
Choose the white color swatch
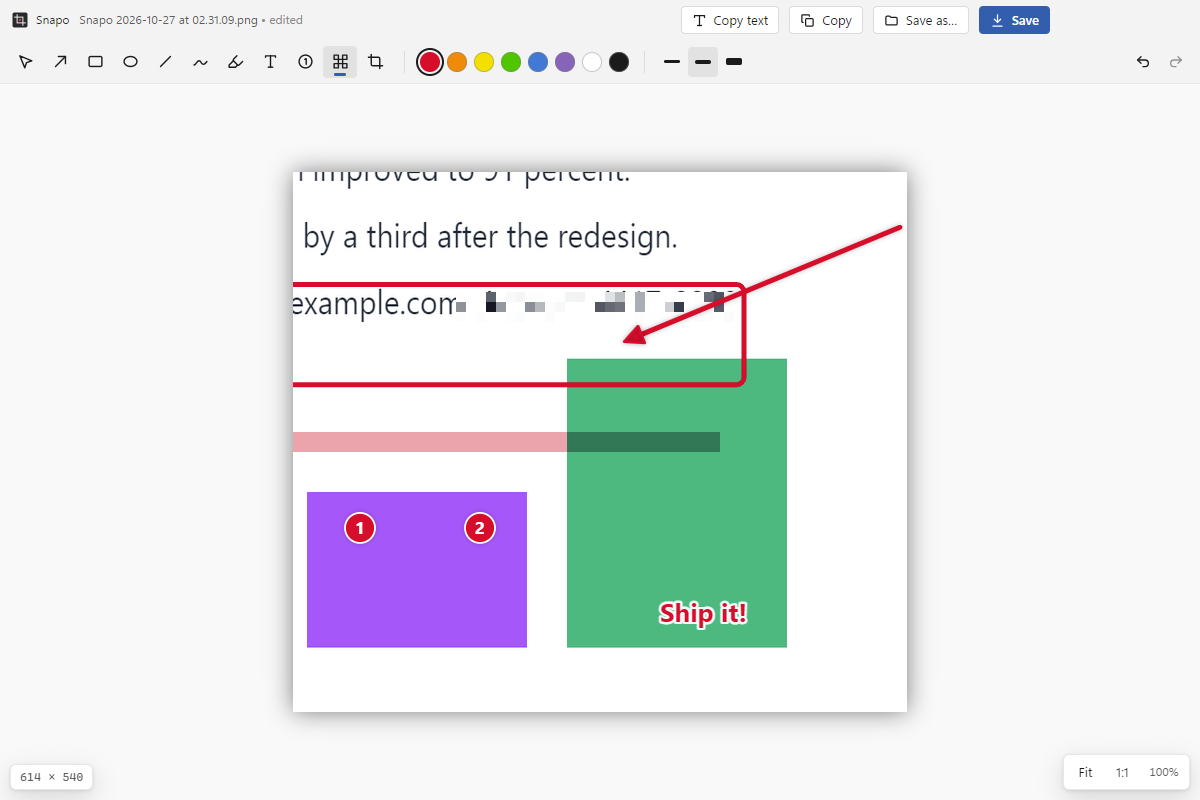pyautogui.click(x=592, y=62)
